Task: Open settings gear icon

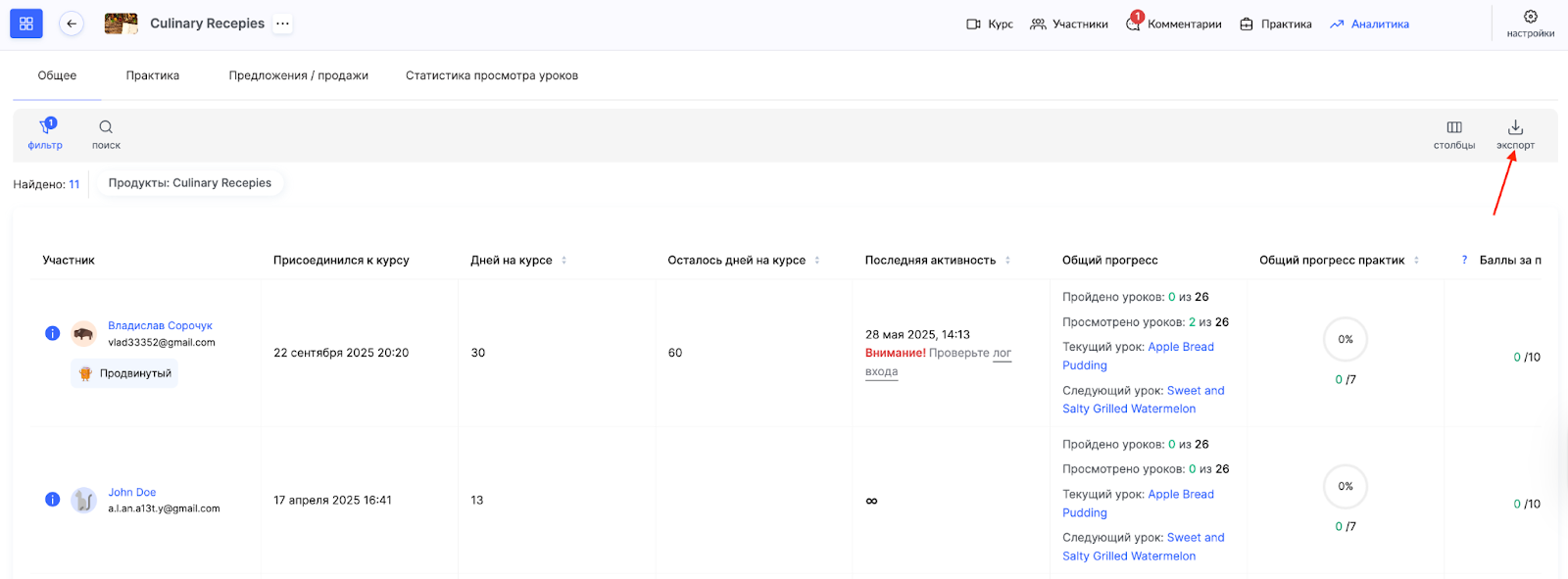Action: 1531,17
